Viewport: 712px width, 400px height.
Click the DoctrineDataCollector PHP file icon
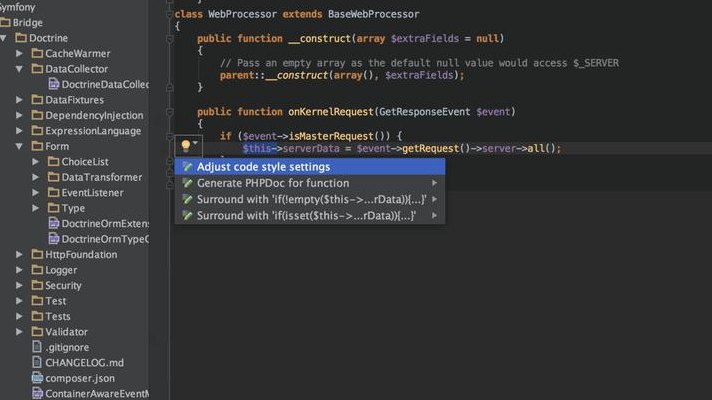[x=54, y=84]
